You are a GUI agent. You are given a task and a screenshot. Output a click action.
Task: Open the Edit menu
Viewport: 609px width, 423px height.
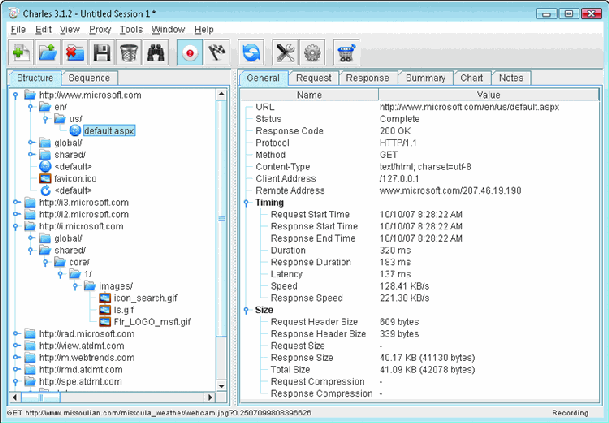(43, 30)
